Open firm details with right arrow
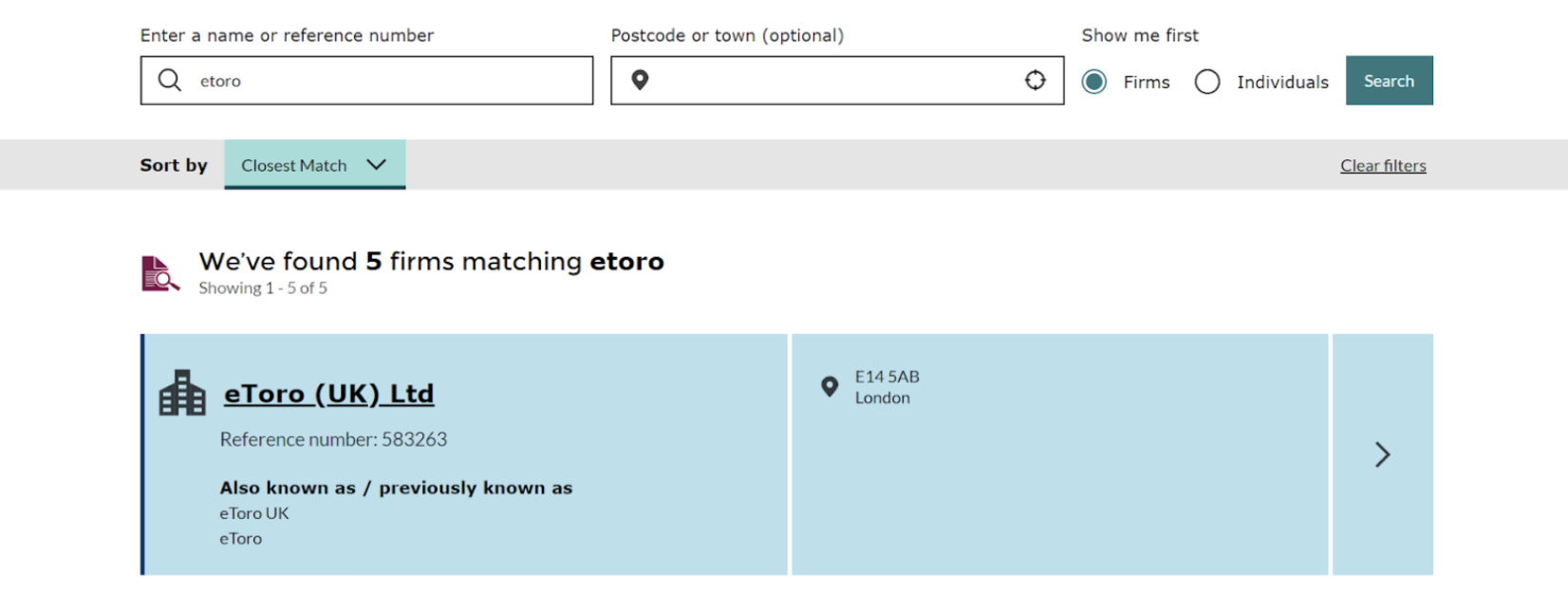Image resolution: width=1568 pixels, height=592 pixels. coord(1382,454)
